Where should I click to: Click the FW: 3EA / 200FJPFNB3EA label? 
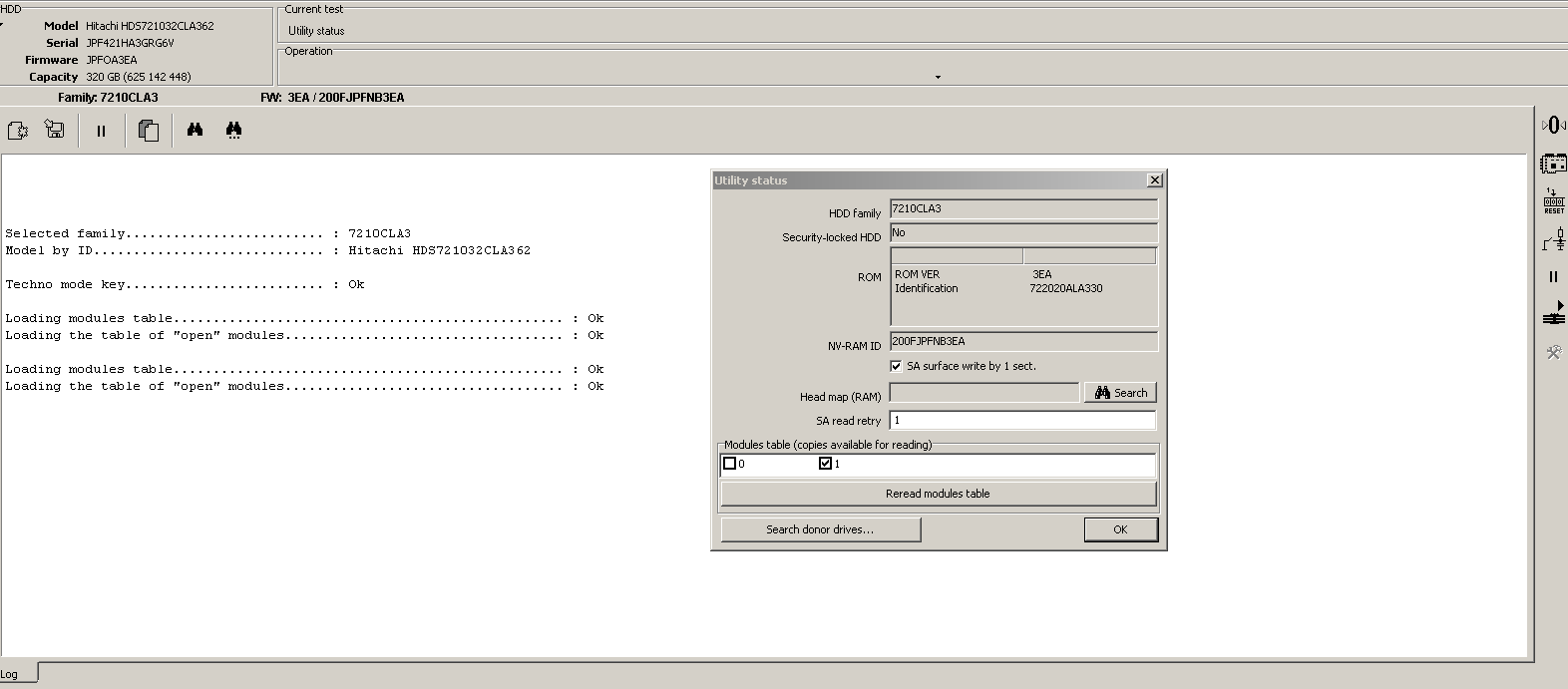click(332, 98)
